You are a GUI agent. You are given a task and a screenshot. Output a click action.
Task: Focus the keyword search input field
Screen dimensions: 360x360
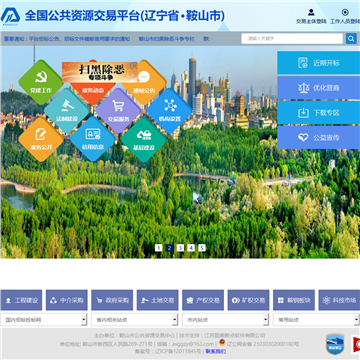pos(292,39)
